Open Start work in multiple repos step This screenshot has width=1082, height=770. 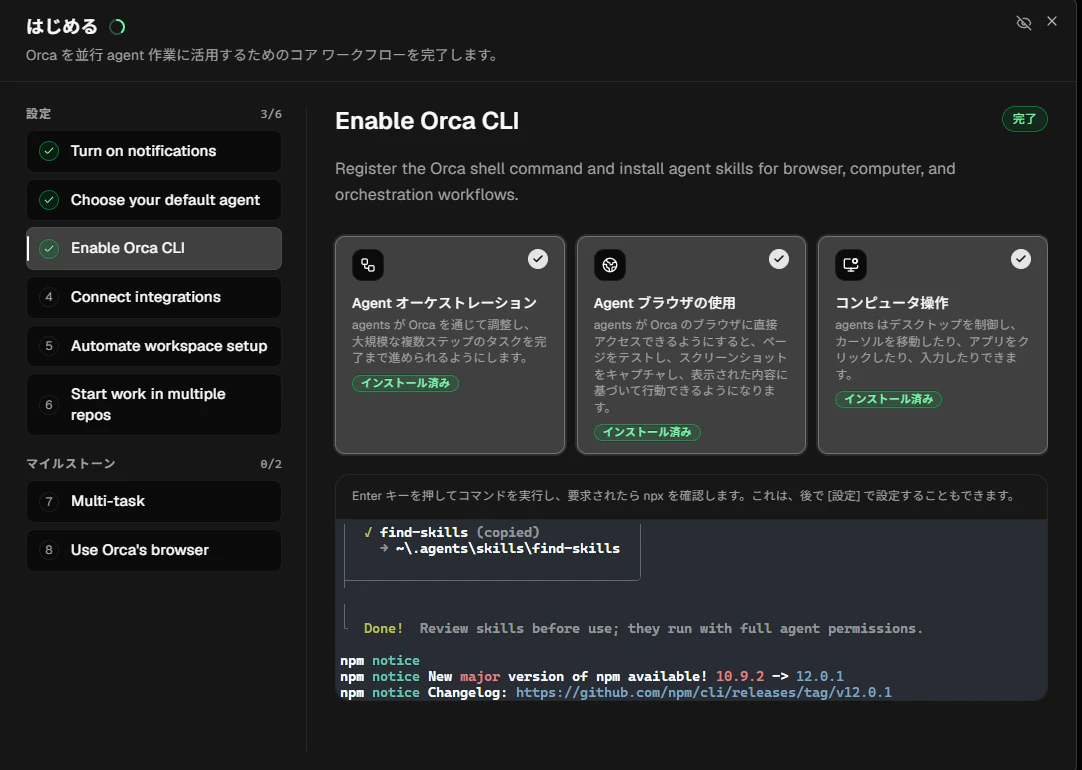click(x=154, y=404)
